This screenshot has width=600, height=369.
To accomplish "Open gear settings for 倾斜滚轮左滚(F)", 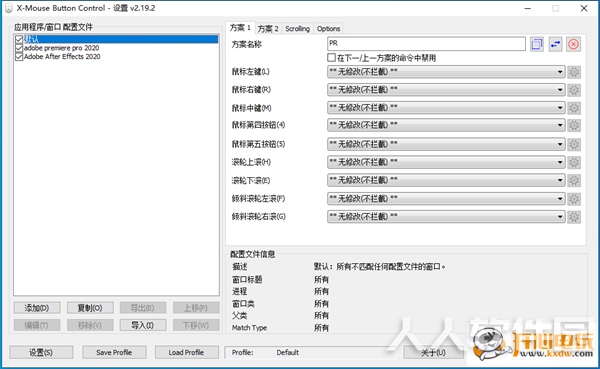I will (574, 199).
